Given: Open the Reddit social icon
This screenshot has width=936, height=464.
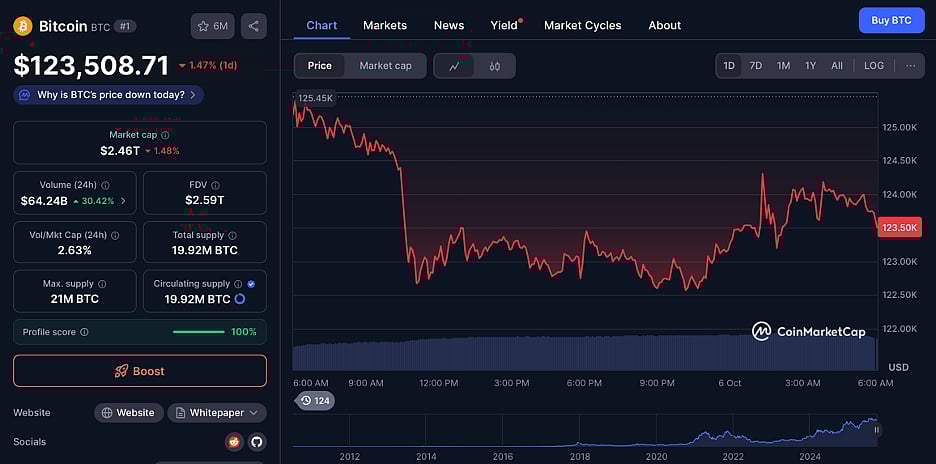Looking at the screenshot, I should tap(234, 442).
